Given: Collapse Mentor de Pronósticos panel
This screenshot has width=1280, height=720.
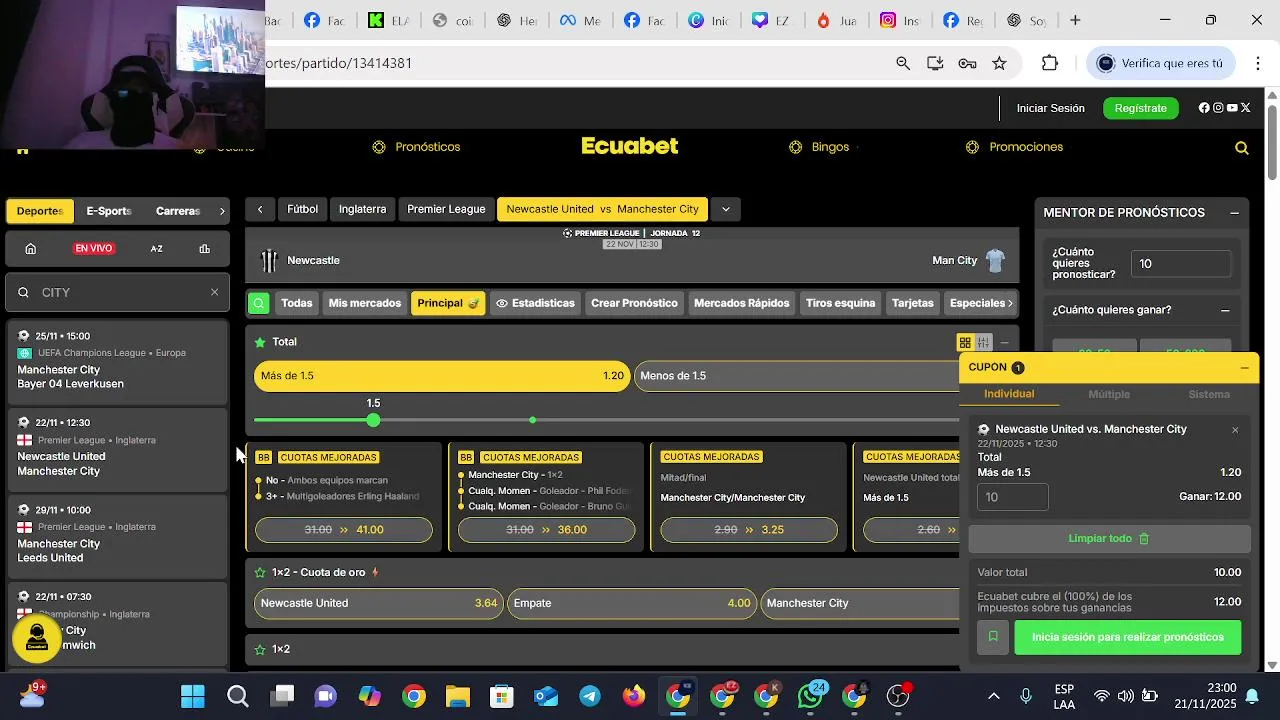Looking at the screenshot, I should 1234,213.
